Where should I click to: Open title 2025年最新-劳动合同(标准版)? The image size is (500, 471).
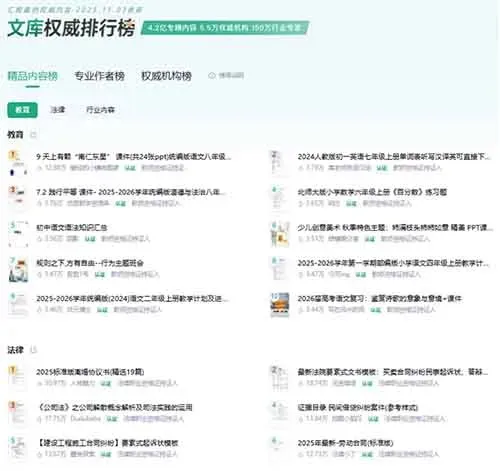point(346,443)
